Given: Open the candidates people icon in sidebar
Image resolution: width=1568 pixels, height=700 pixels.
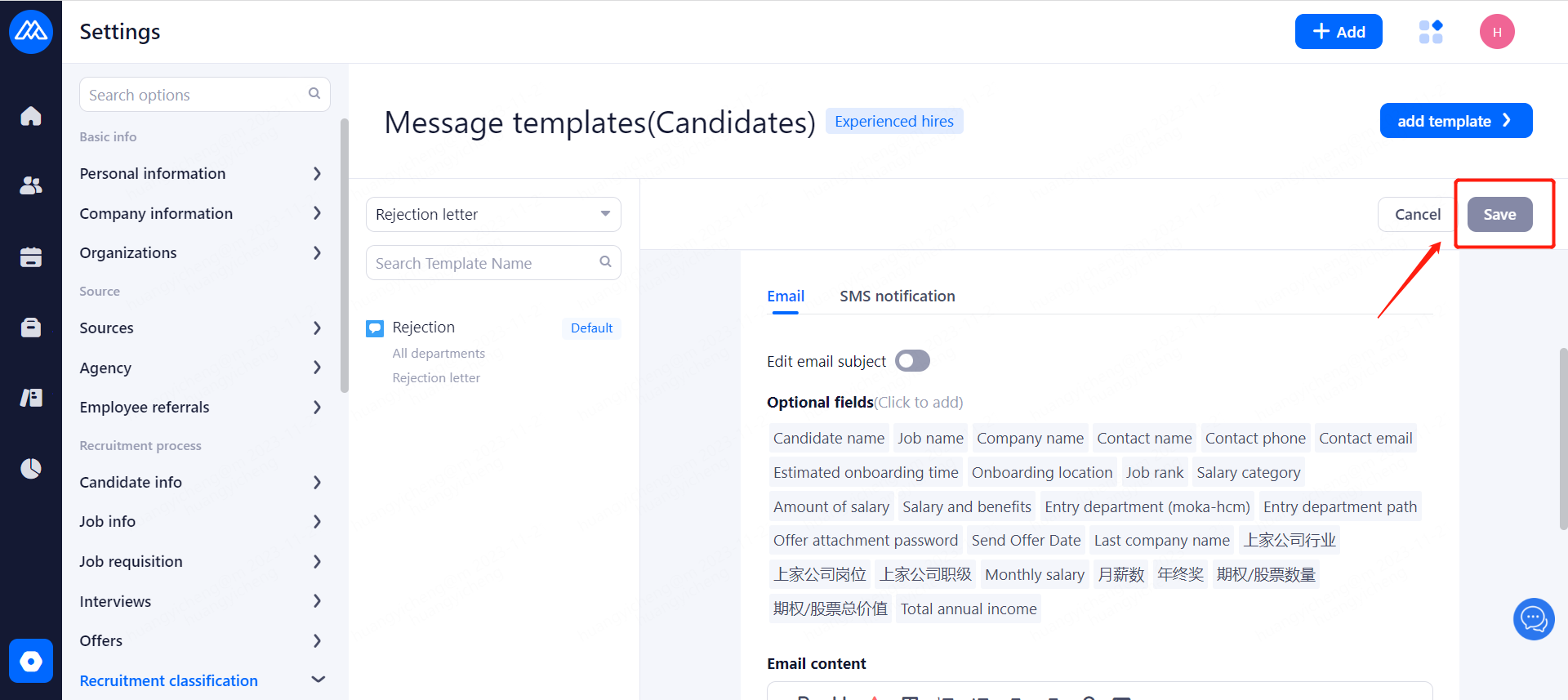Looking at the screenshot, I should (x=31, y=186).
